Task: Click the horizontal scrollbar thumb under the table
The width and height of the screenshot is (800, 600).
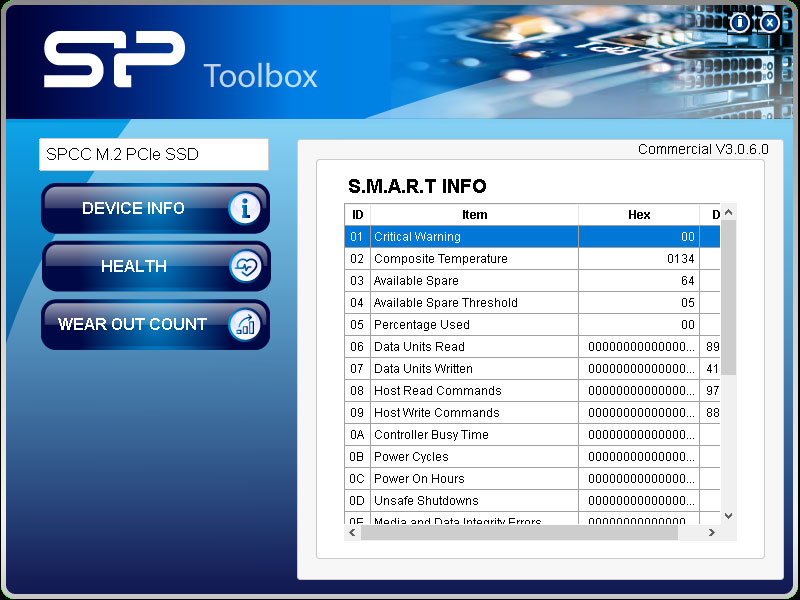Action: 519,533
